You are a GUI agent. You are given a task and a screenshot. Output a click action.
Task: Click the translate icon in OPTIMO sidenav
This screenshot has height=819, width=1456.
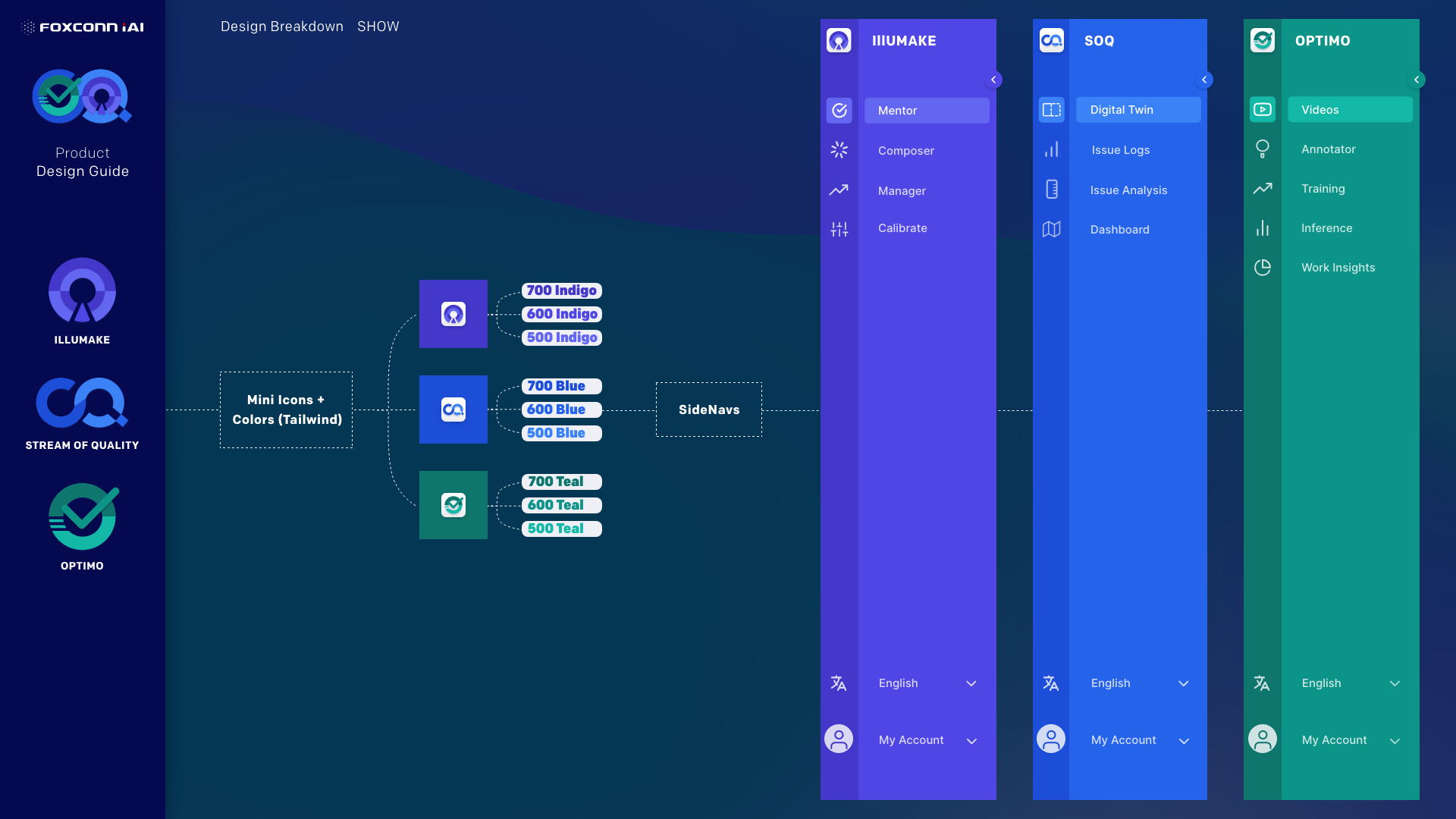coord(1262,683)
